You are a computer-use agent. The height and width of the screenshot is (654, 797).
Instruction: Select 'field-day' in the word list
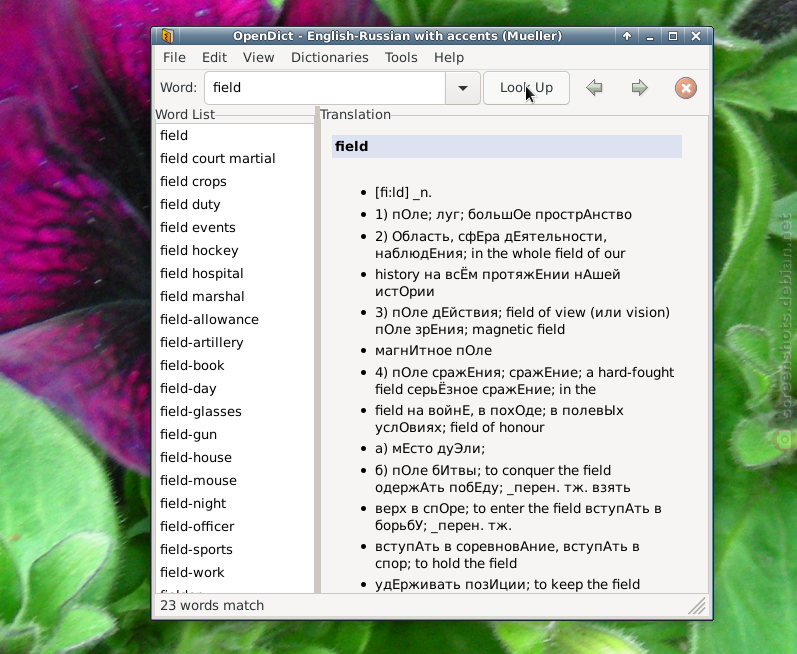[235, 389]
